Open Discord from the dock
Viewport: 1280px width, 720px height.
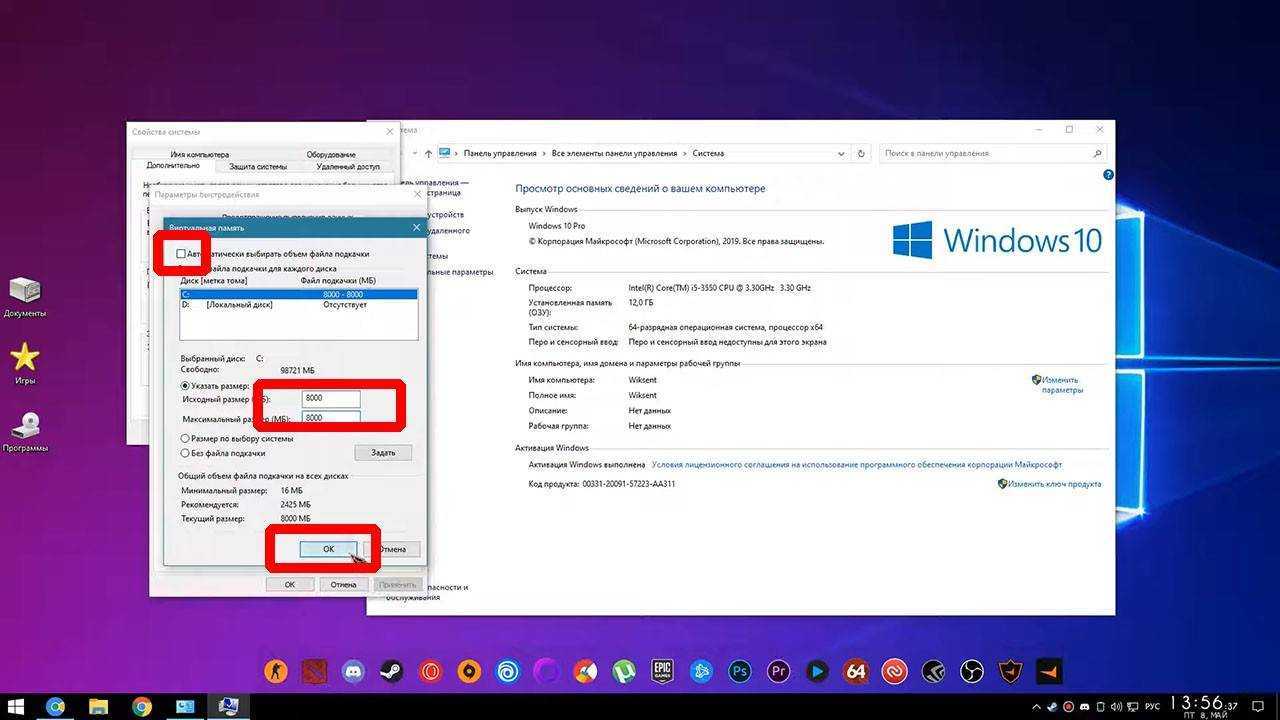(x=353, y=671)
